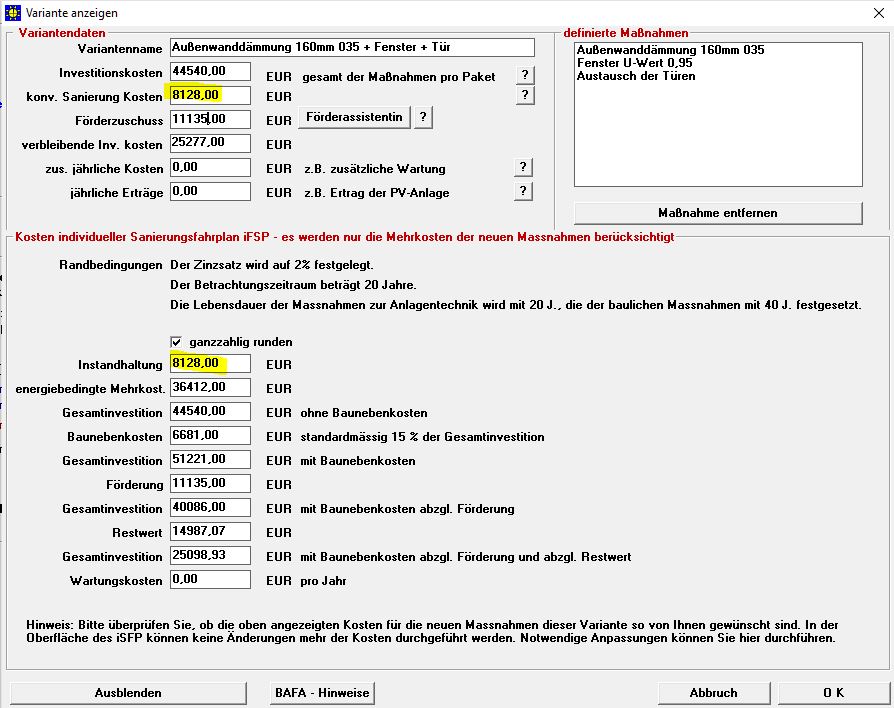This screenshot has width=894, height=708.
Task: Click the application icon in title bar
Action: click(13, 13)
